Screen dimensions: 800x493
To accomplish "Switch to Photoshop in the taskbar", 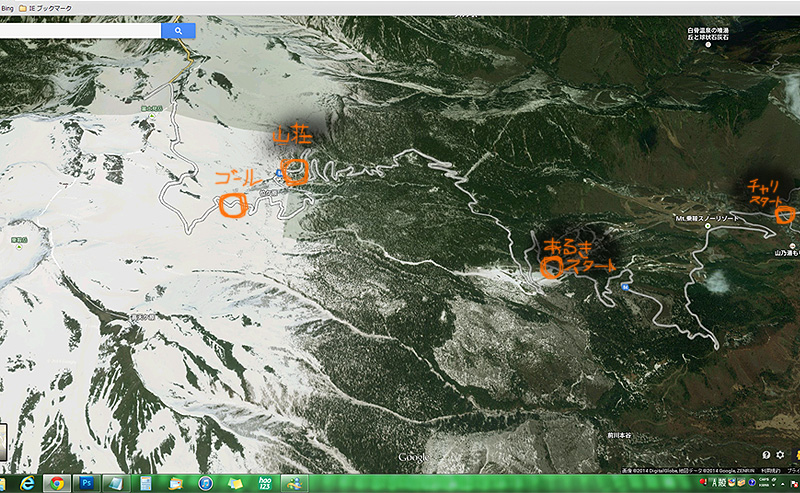I will [86, 483].
